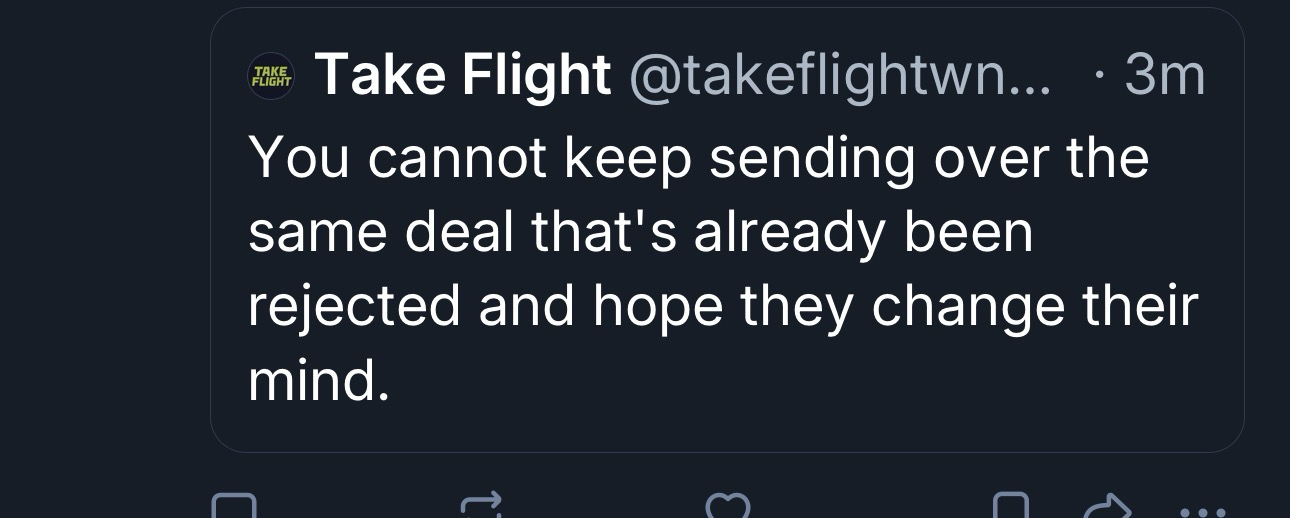The width and height of the screenshot is (1290, 518).
Task: Visit the @takeflightwn handle link
Action: (838, 76)
